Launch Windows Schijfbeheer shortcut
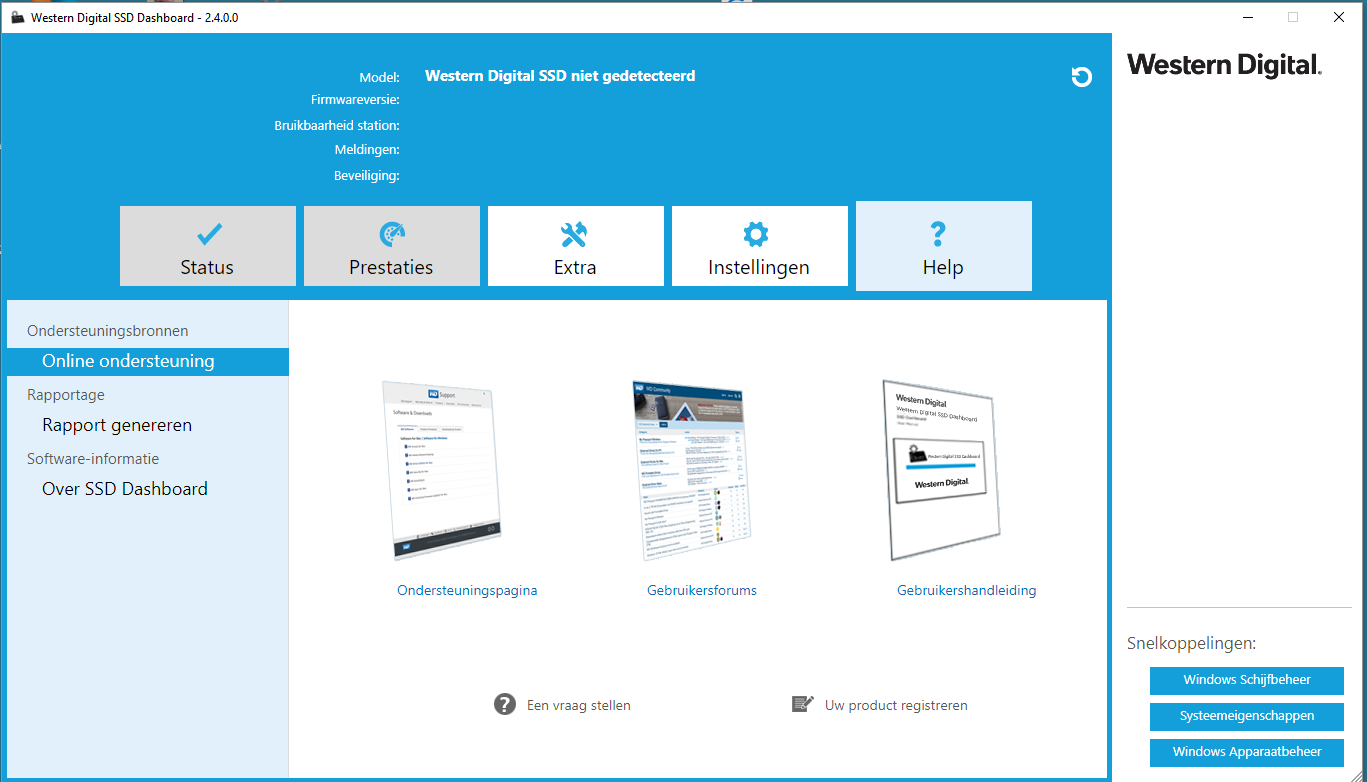 click(x=1247, y=680)
